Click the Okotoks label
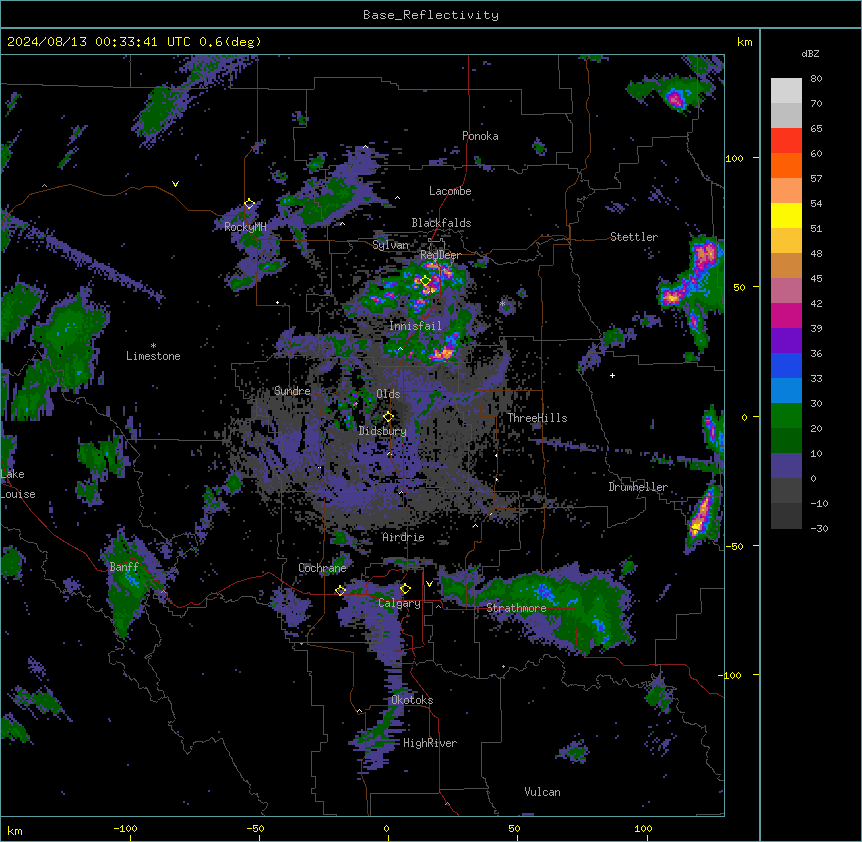The height and width of the screenshot is (842, 862). point(412,700)
